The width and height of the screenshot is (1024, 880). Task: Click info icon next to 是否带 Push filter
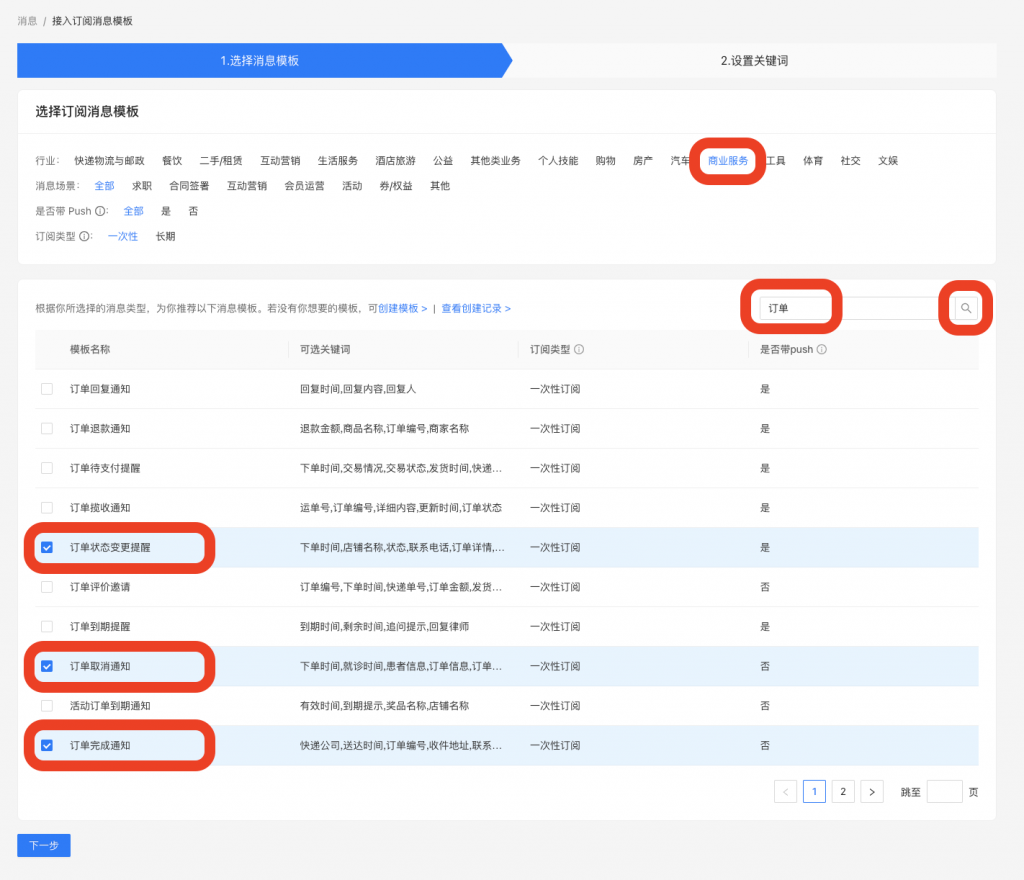101,211
